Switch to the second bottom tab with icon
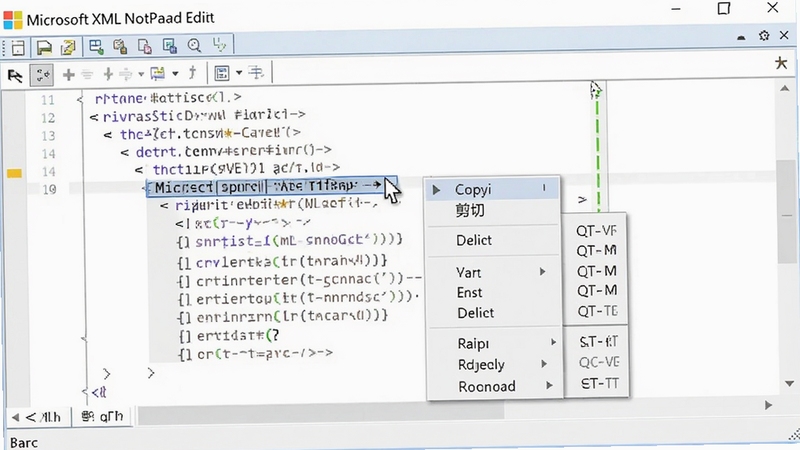Image resolution: width=800 pixels, height=450 pixels. (x=102, y=417)
